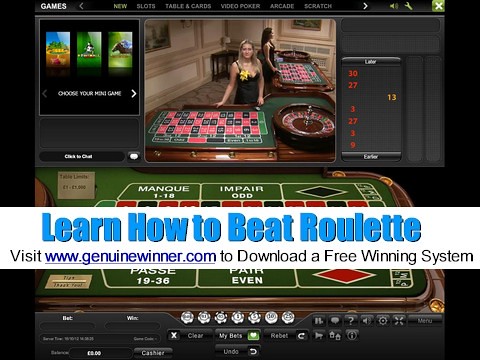Select the 1 value chip

(x=238, y=317)
